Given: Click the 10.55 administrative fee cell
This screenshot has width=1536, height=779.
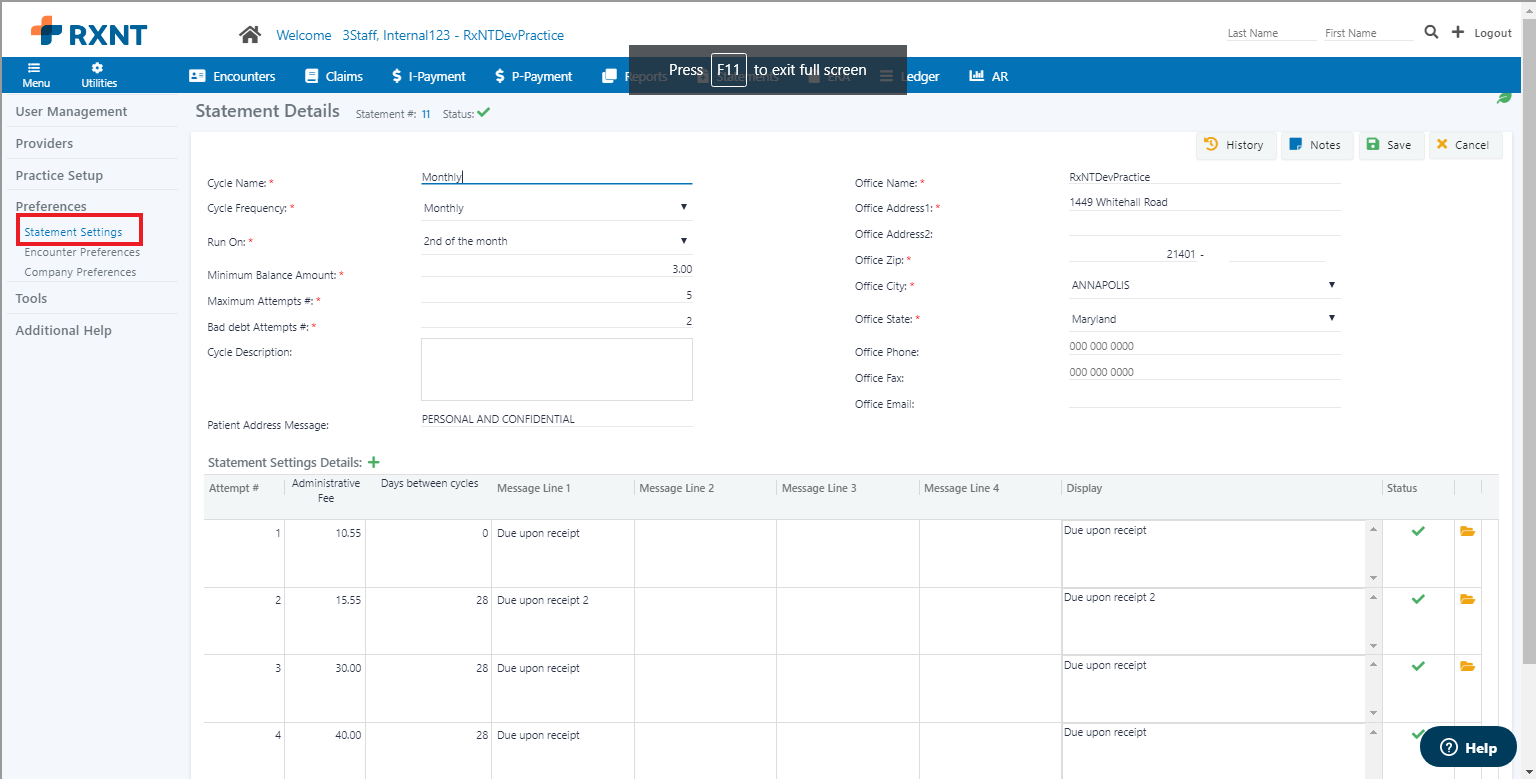Looking at the screenshot, I should tap(325, 553).
